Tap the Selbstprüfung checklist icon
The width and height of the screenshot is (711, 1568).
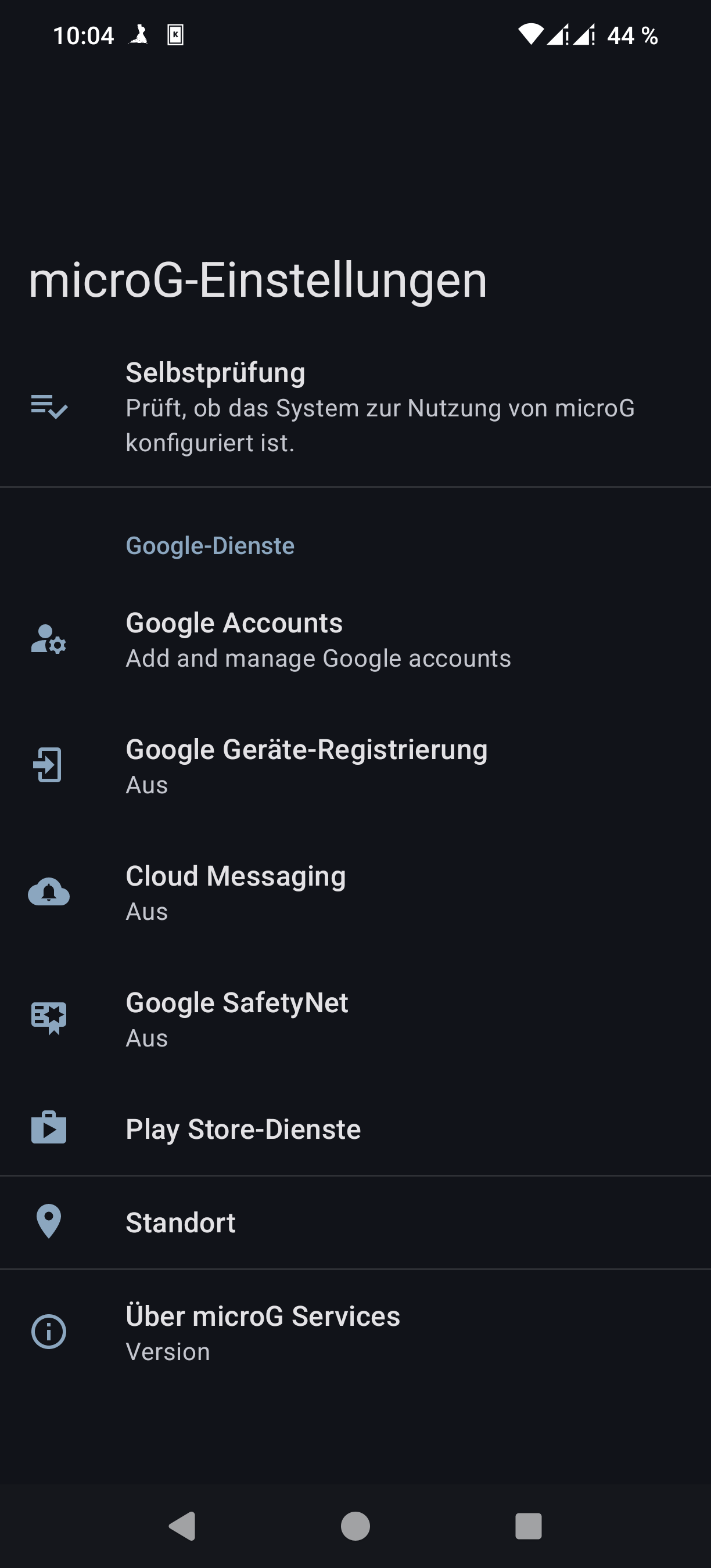pos(49,407)
